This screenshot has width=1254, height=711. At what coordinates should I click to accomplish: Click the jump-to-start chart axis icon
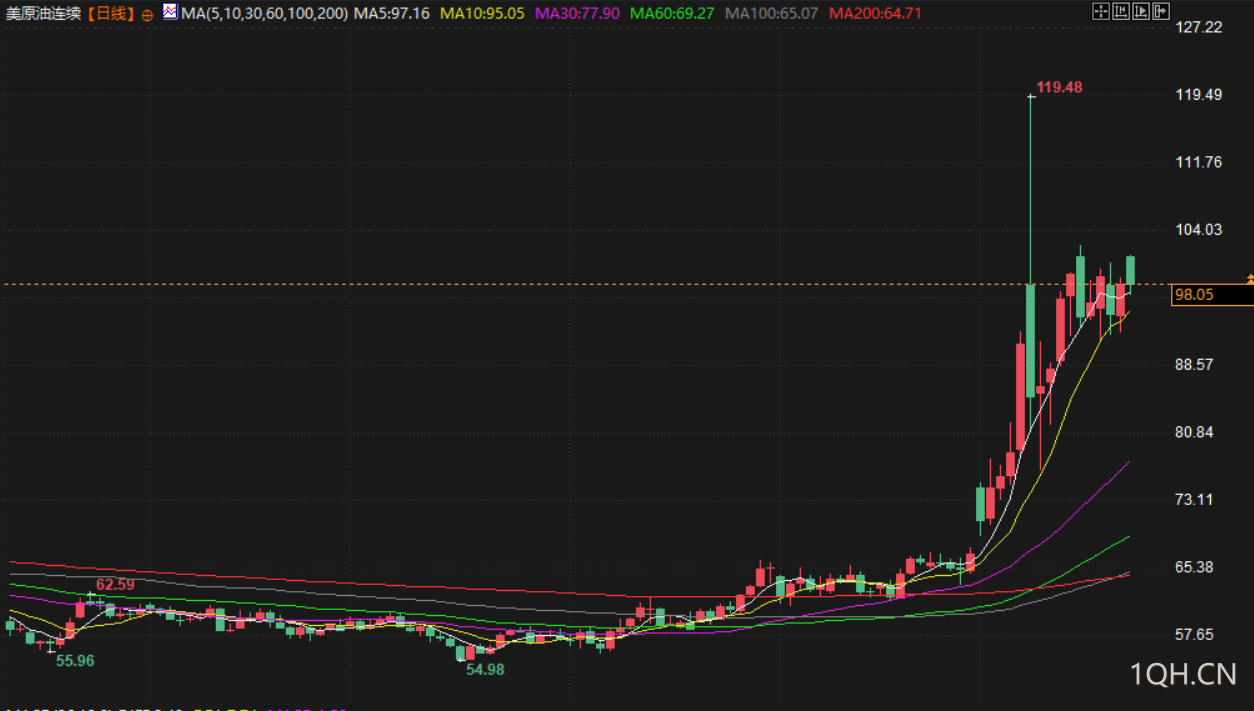(x=1121, y=11)
